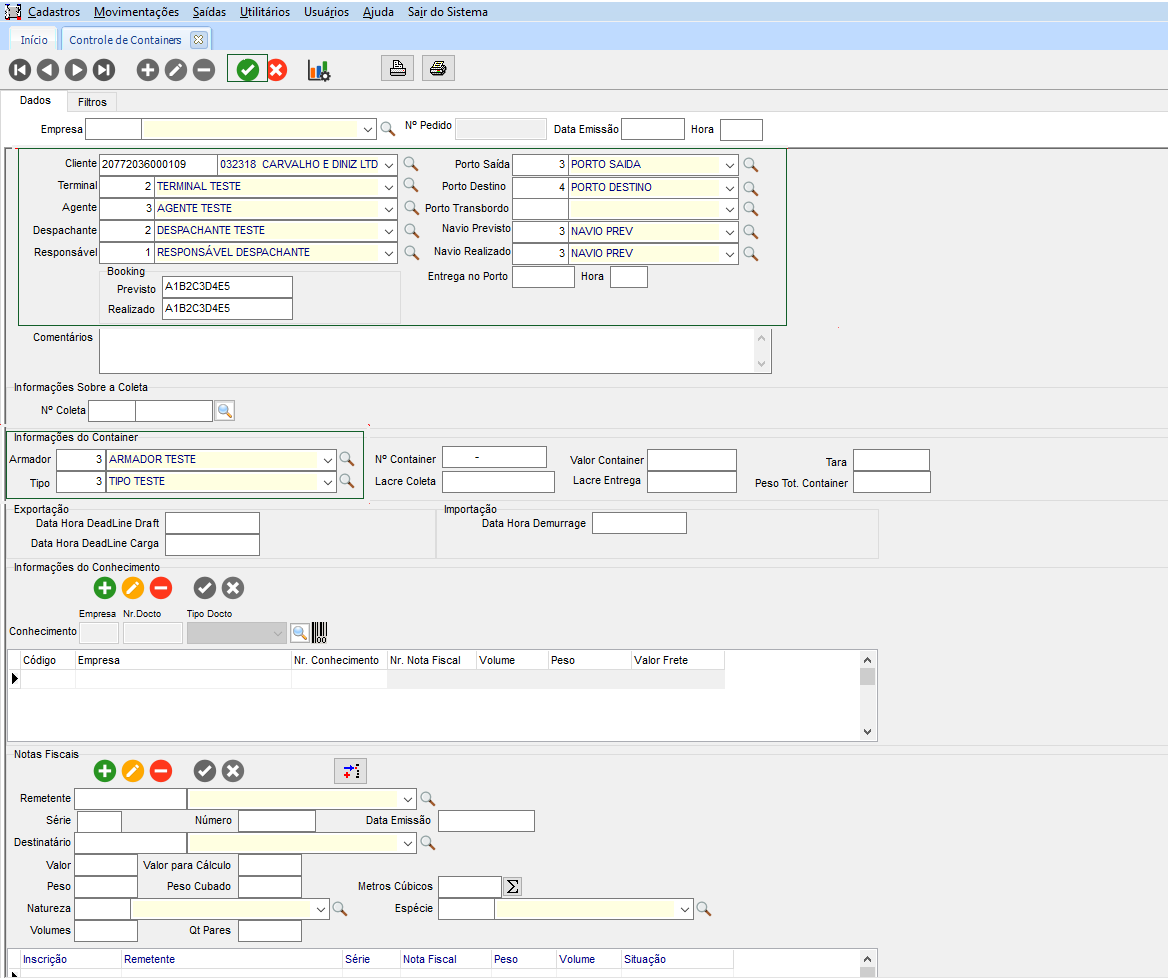Remove a Conhecimento with the red minus button
The height and width of the screenshot is (978, 1168).
161,588
